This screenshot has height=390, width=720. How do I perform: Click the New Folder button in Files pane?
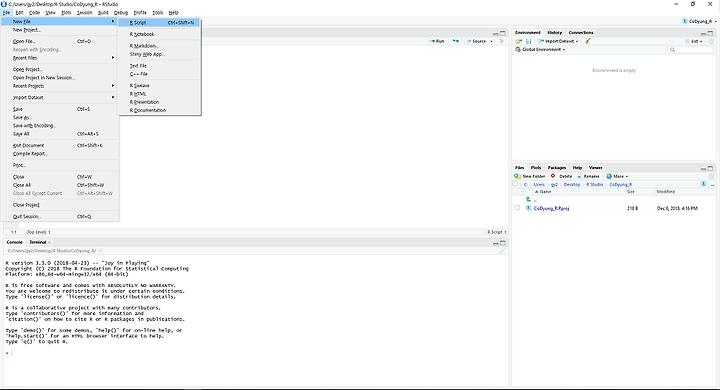(x=530, y=176)
